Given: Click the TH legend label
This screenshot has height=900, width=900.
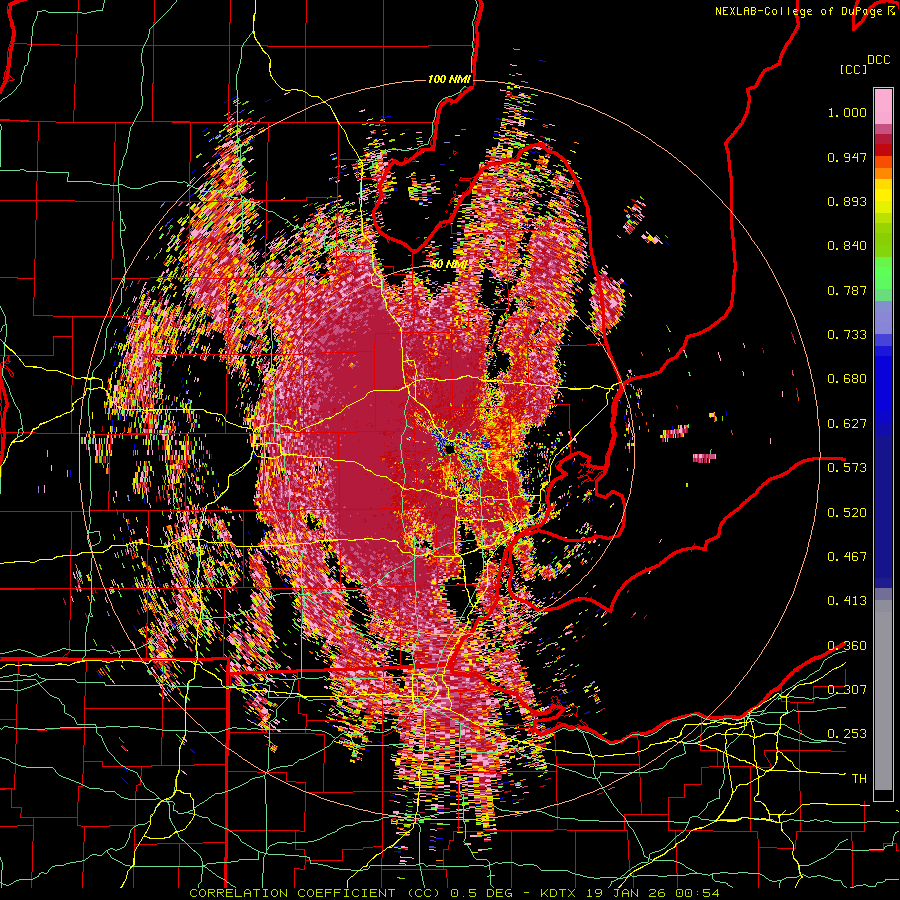Looking at the screenshot, I should pos(859,778).
